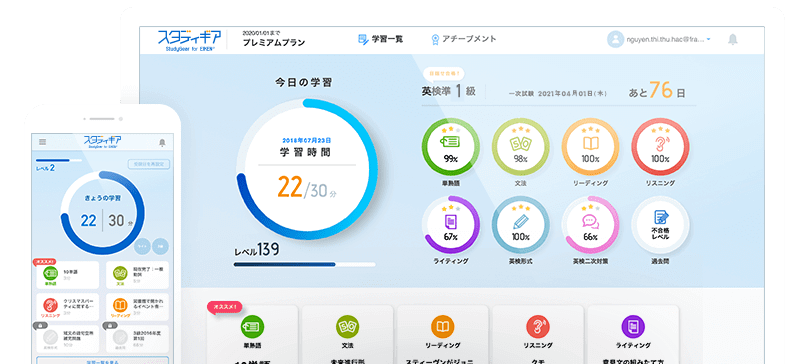Open the recommended 単熟語 lesson card
Viewport: 794px width, 364px height.
[x=253, y=335]
